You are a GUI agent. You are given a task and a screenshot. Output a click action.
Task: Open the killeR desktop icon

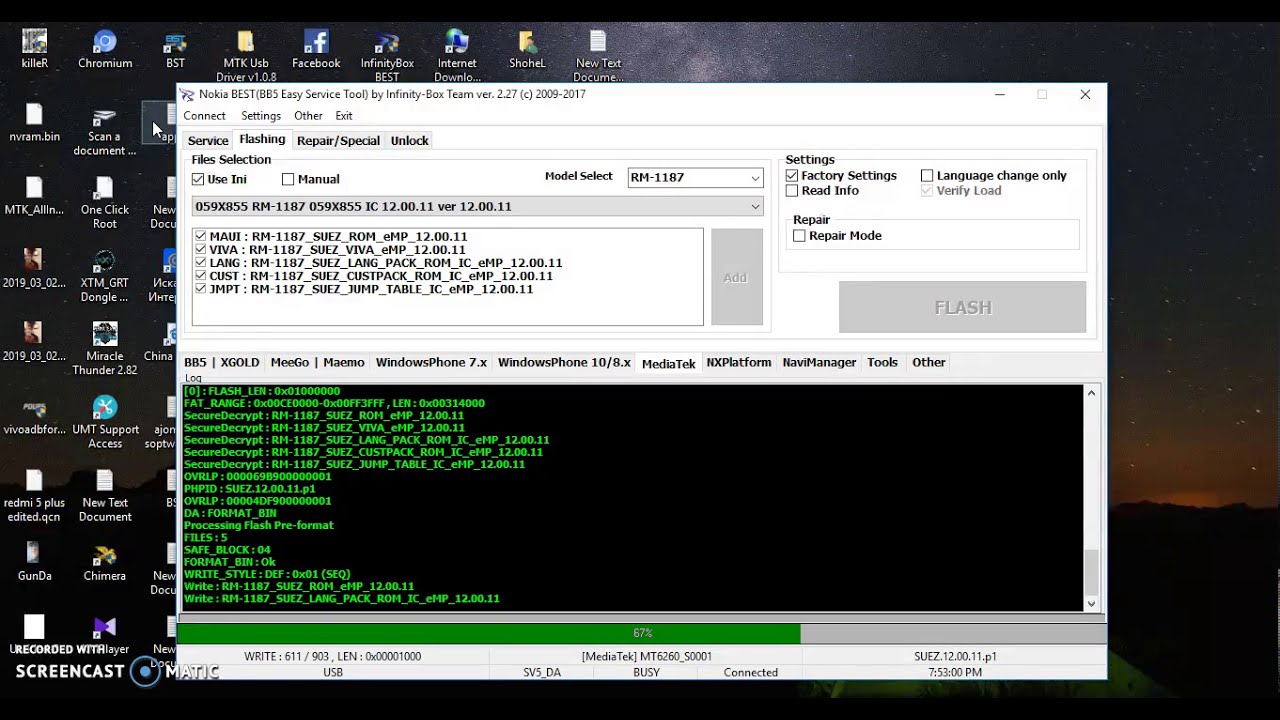tap(35, 49)
